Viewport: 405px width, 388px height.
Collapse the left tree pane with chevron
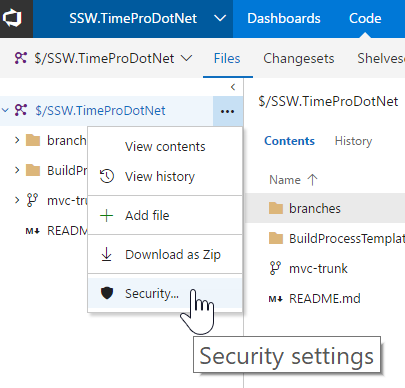pyautogui.click(x=233, y=87)
